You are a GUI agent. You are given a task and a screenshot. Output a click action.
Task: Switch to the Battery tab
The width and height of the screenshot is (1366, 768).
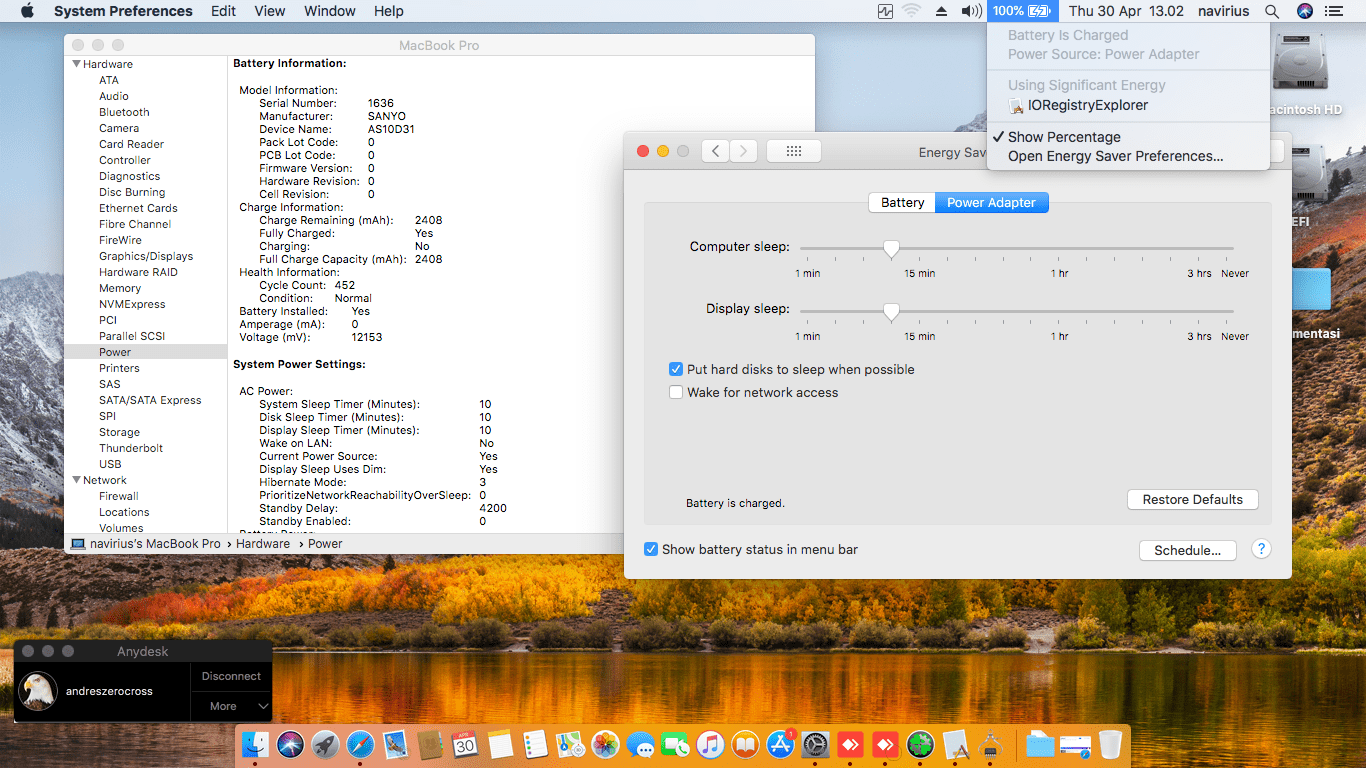(901, 202)
